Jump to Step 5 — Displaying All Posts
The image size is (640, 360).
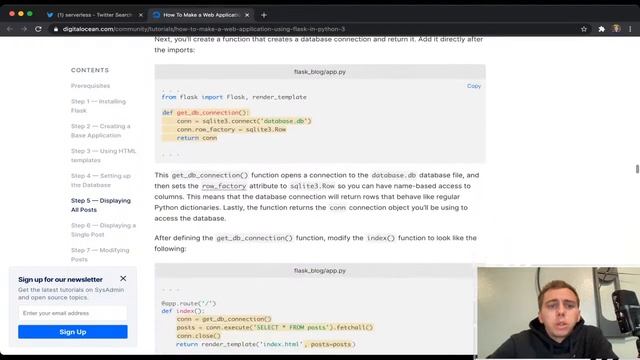[x=101, y=205]
